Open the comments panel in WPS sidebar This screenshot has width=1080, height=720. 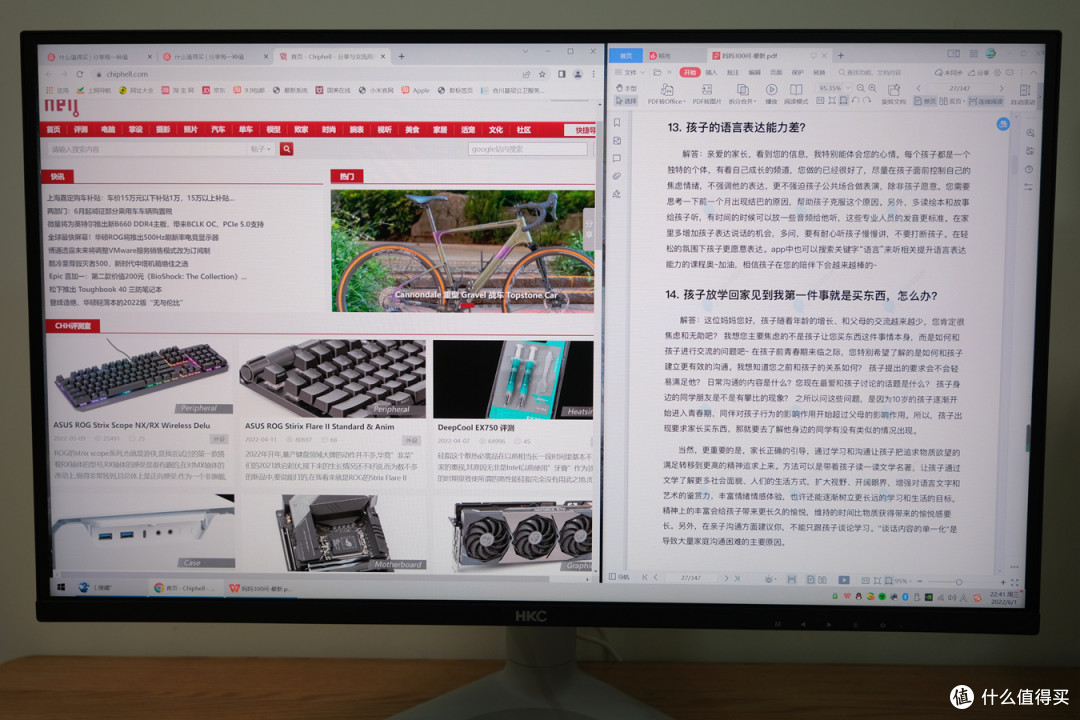[x=617, y=158]
